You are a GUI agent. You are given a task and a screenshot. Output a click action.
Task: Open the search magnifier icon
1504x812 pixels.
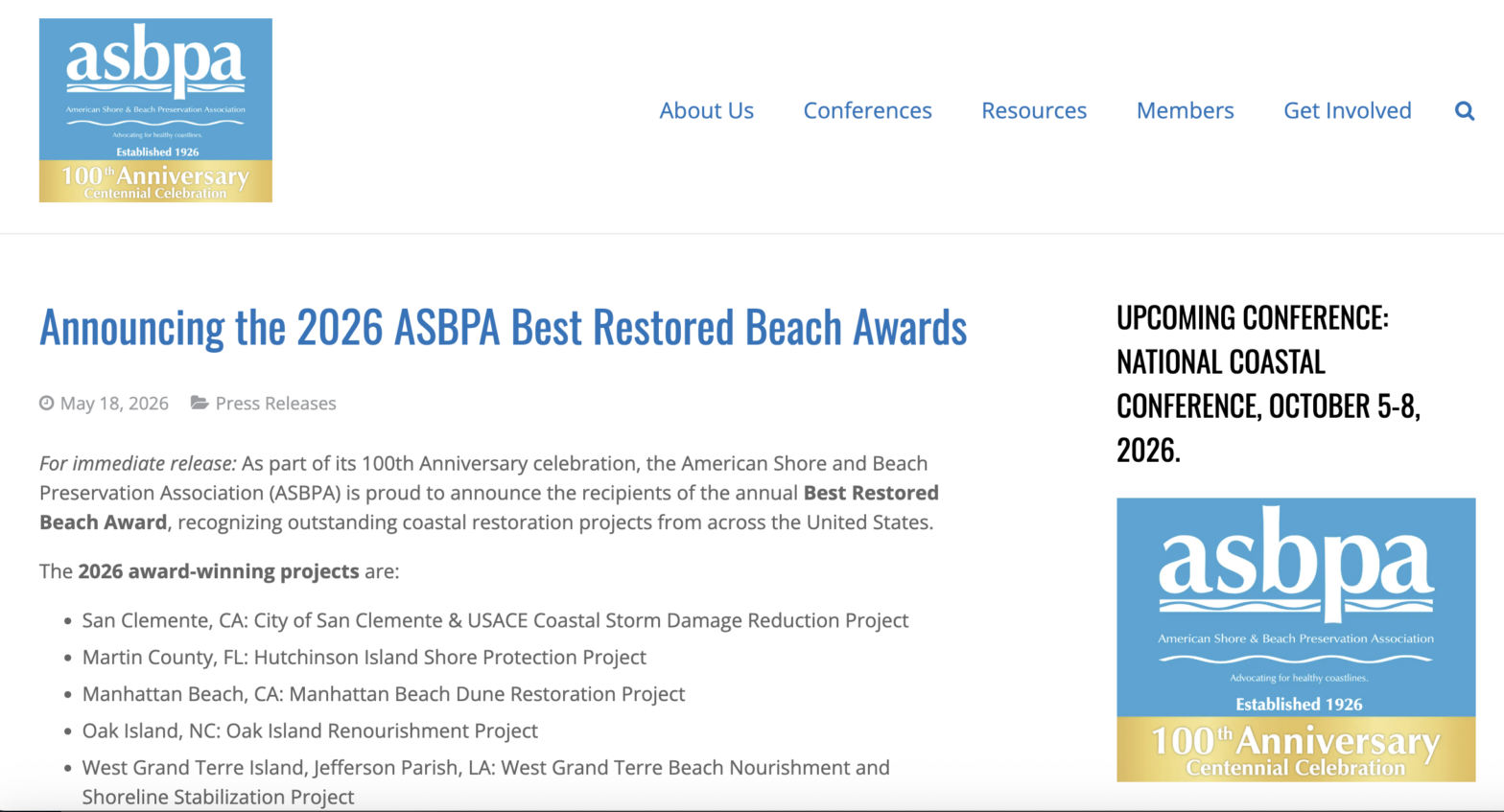point(1465,111)
